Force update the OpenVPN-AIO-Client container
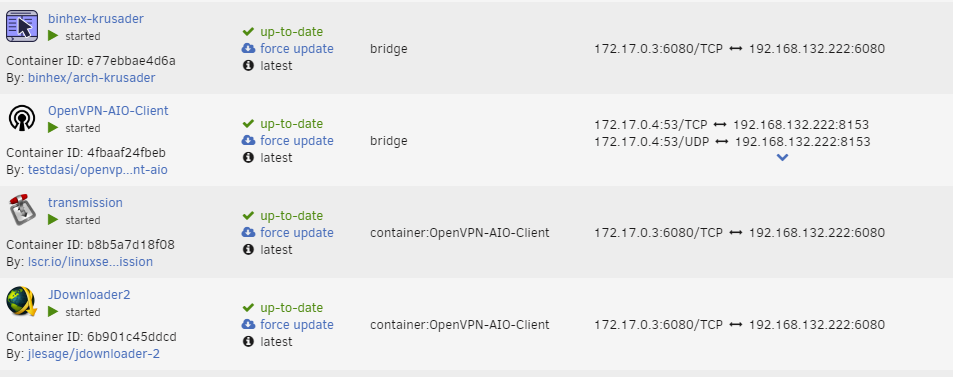Viewport: 953px width, 377px height. tap(297, 140)
